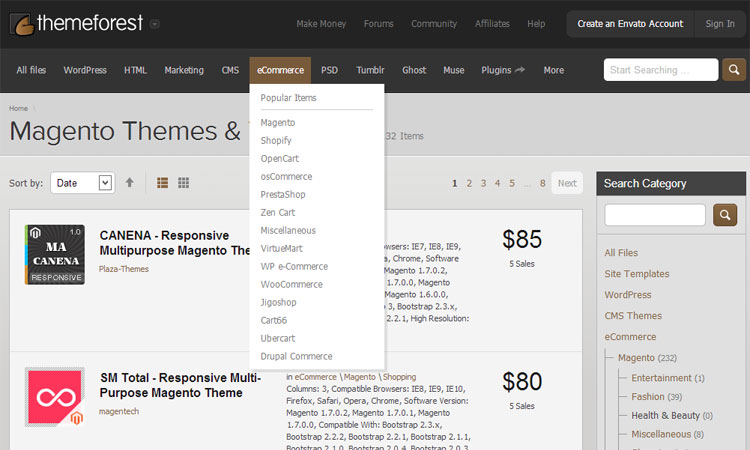This screenshot has width=750, height=450.
Task: Click the Search Category magnifier button
Action: (725, 215)
